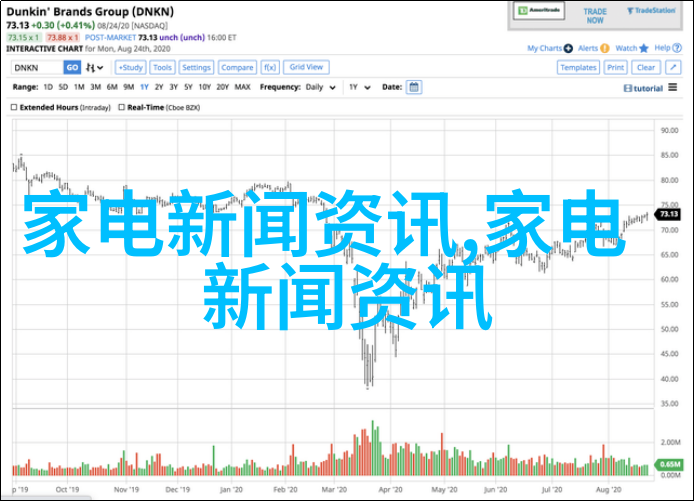Switch to Grid View
Image resolution: width=695 pixels, height=502 pixels.
pyautogui.click(x=306, y=67)
